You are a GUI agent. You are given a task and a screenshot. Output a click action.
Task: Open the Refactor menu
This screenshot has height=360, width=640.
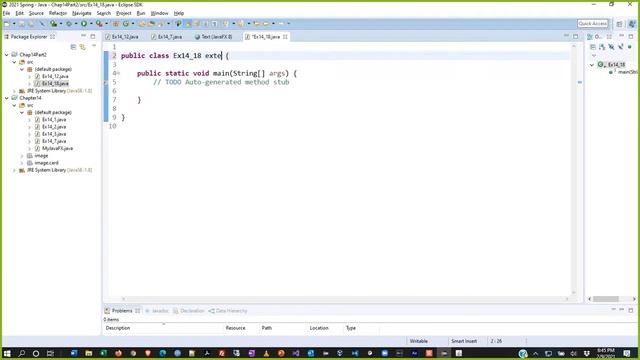click(58, 13)
